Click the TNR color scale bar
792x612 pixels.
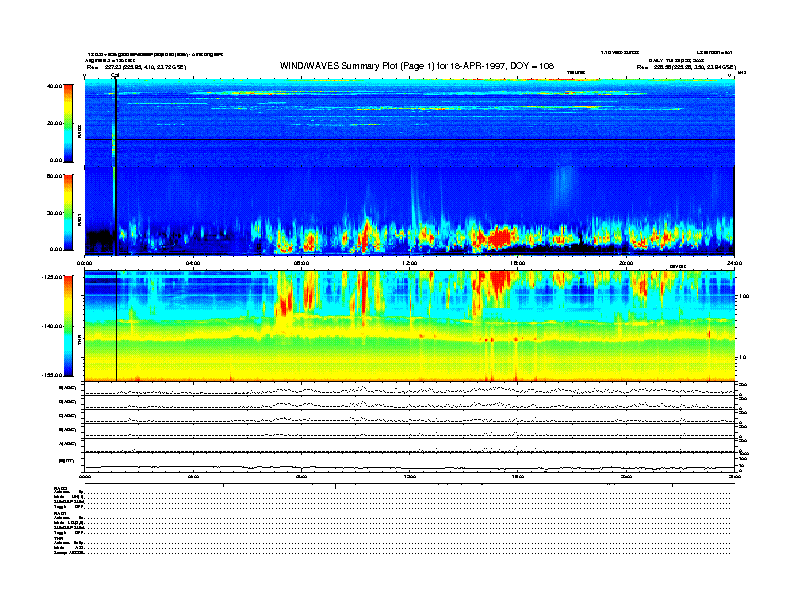pos(69,326)
